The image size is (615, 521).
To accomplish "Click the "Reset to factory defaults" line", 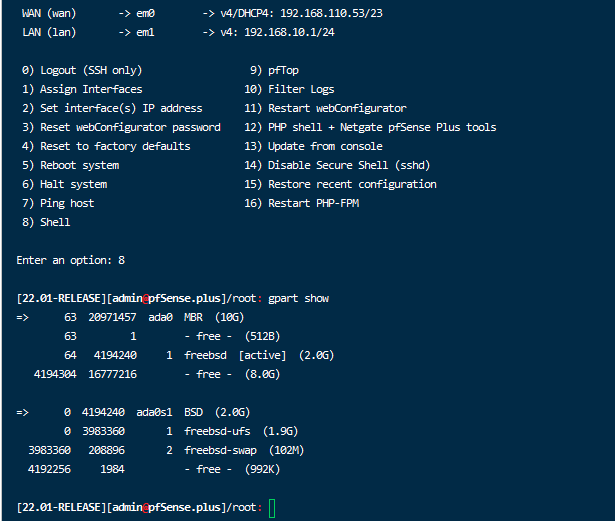I will (105, 146).
